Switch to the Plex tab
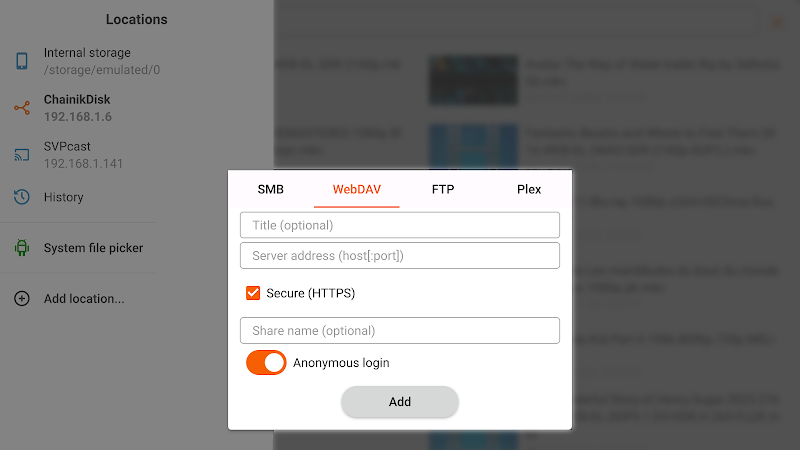 pyautogui.click(x=529, y=189)
